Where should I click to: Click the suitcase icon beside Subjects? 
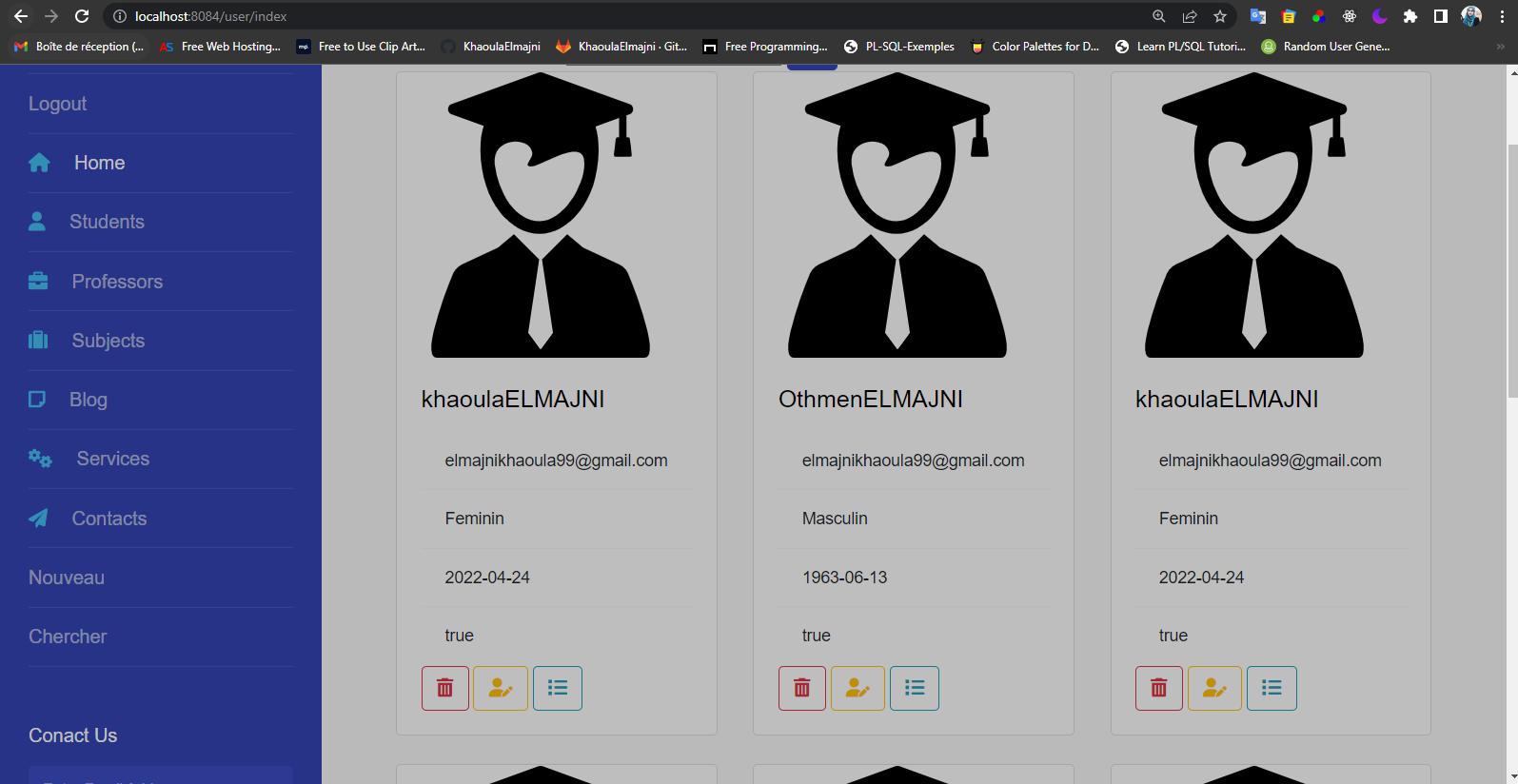tap(38, 340)
